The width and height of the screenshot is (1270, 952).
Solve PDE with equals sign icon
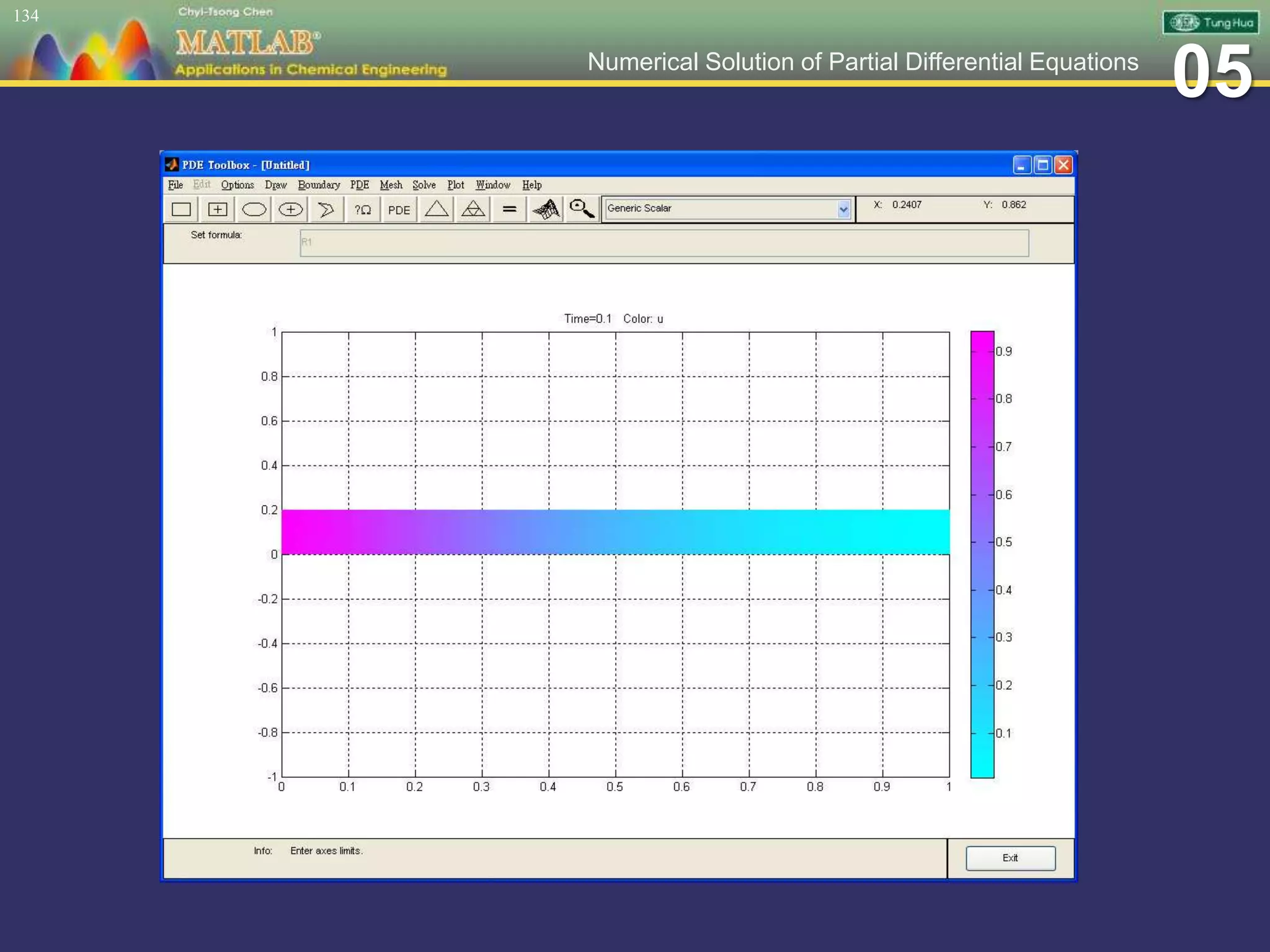(509, 209)
